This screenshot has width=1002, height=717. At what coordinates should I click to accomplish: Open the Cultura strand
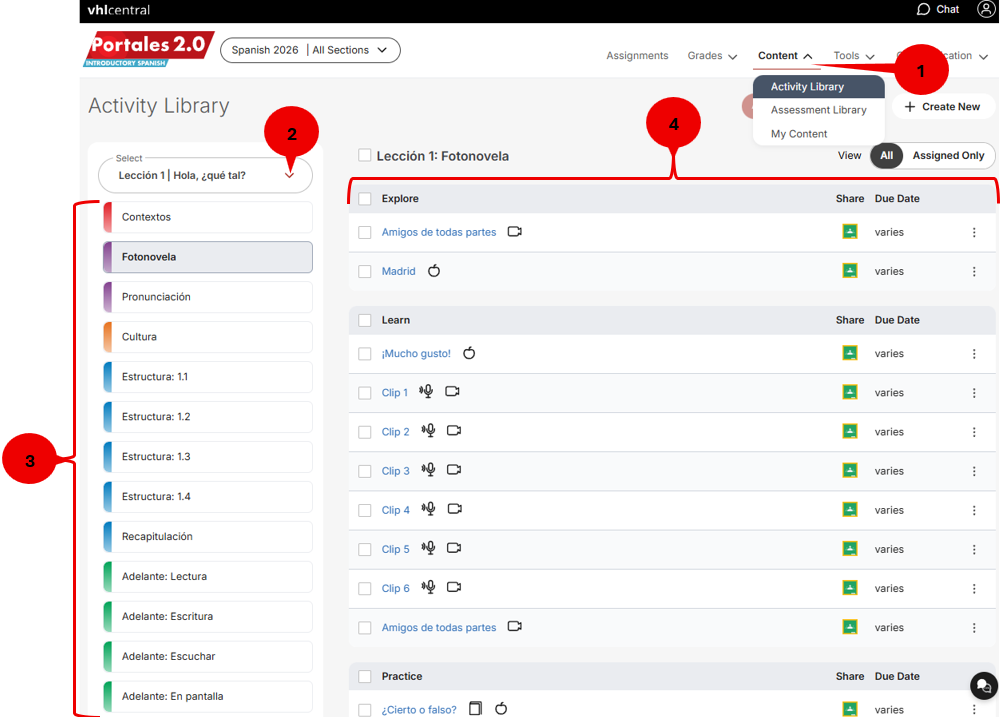pos(208,337)
